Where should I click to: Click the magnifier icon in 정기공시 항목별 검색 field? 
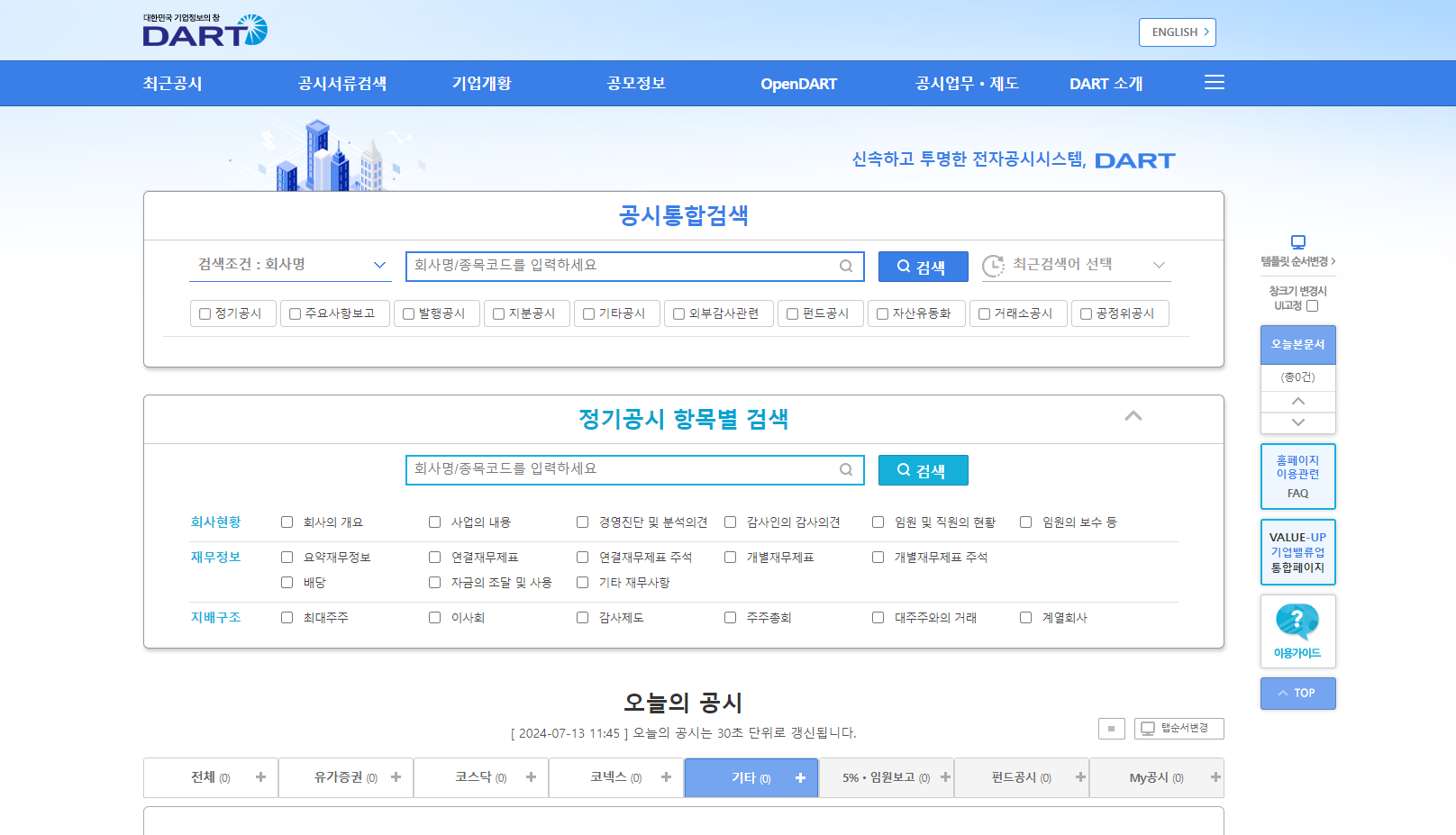845,469
